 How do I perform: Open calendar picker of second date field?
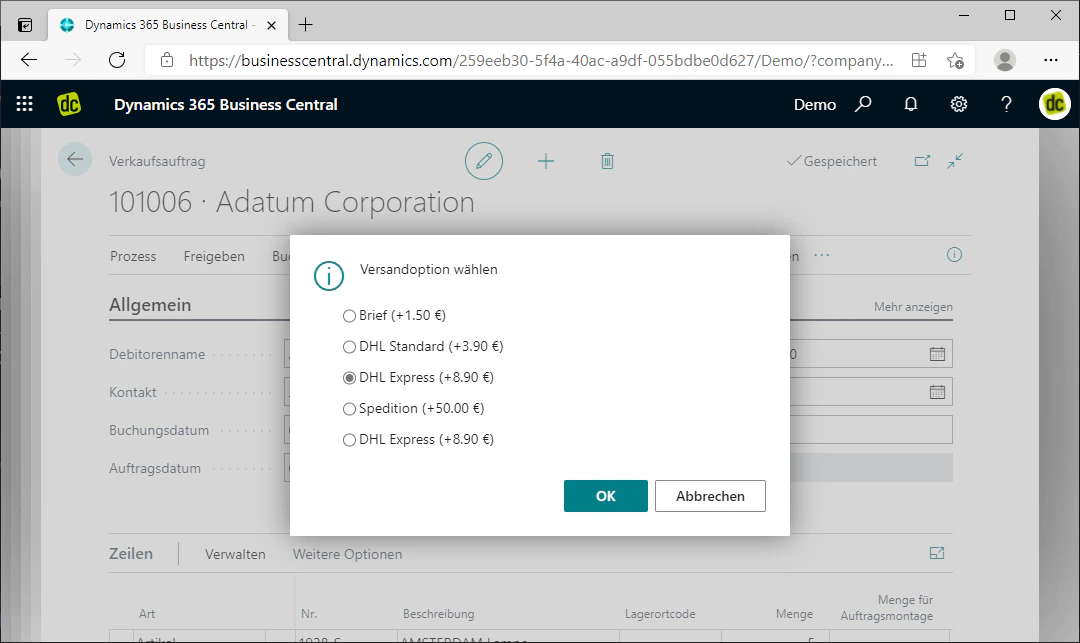(937, 392)
